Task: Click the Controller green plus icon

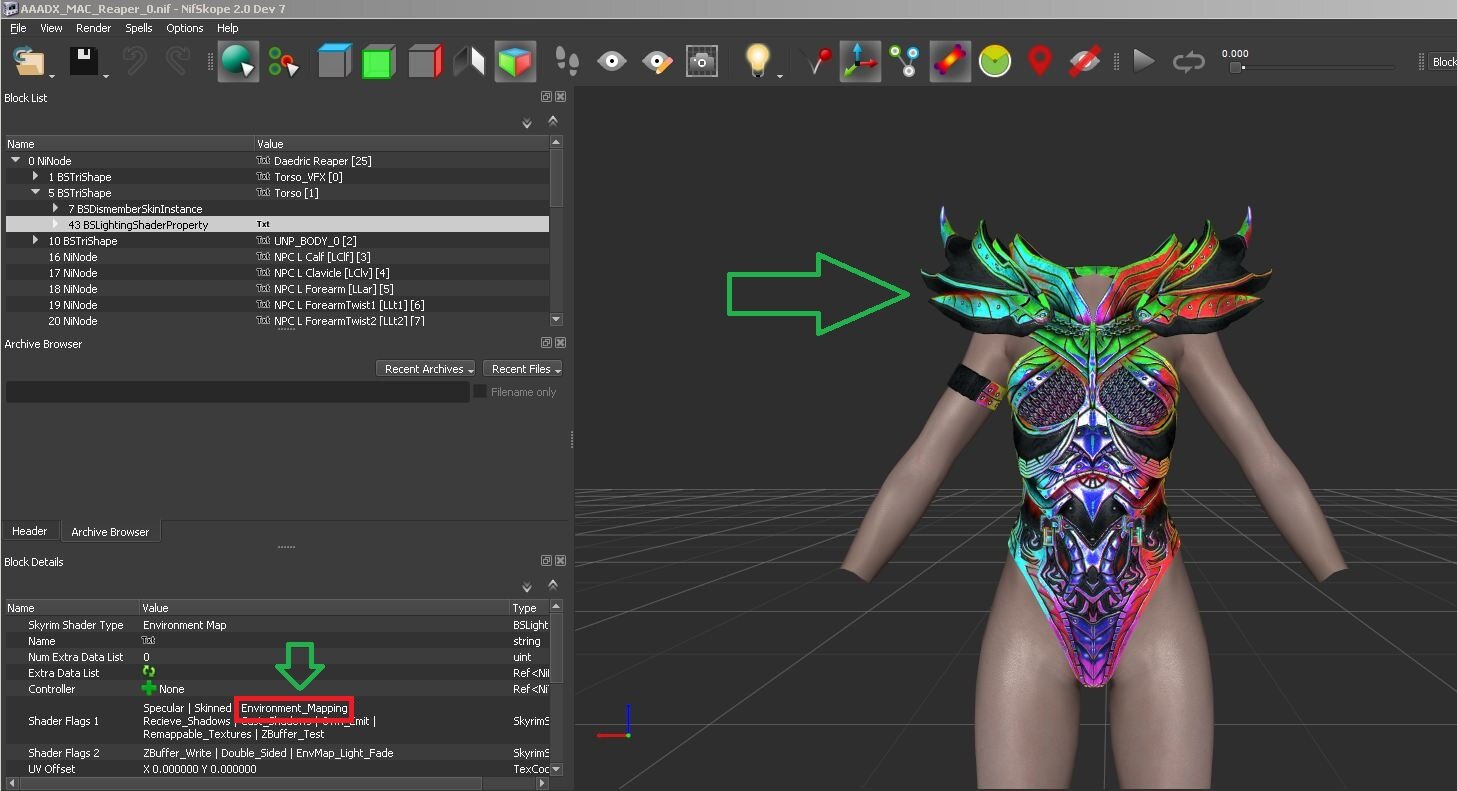Action: pyautogui.click(x=149, y=689)
